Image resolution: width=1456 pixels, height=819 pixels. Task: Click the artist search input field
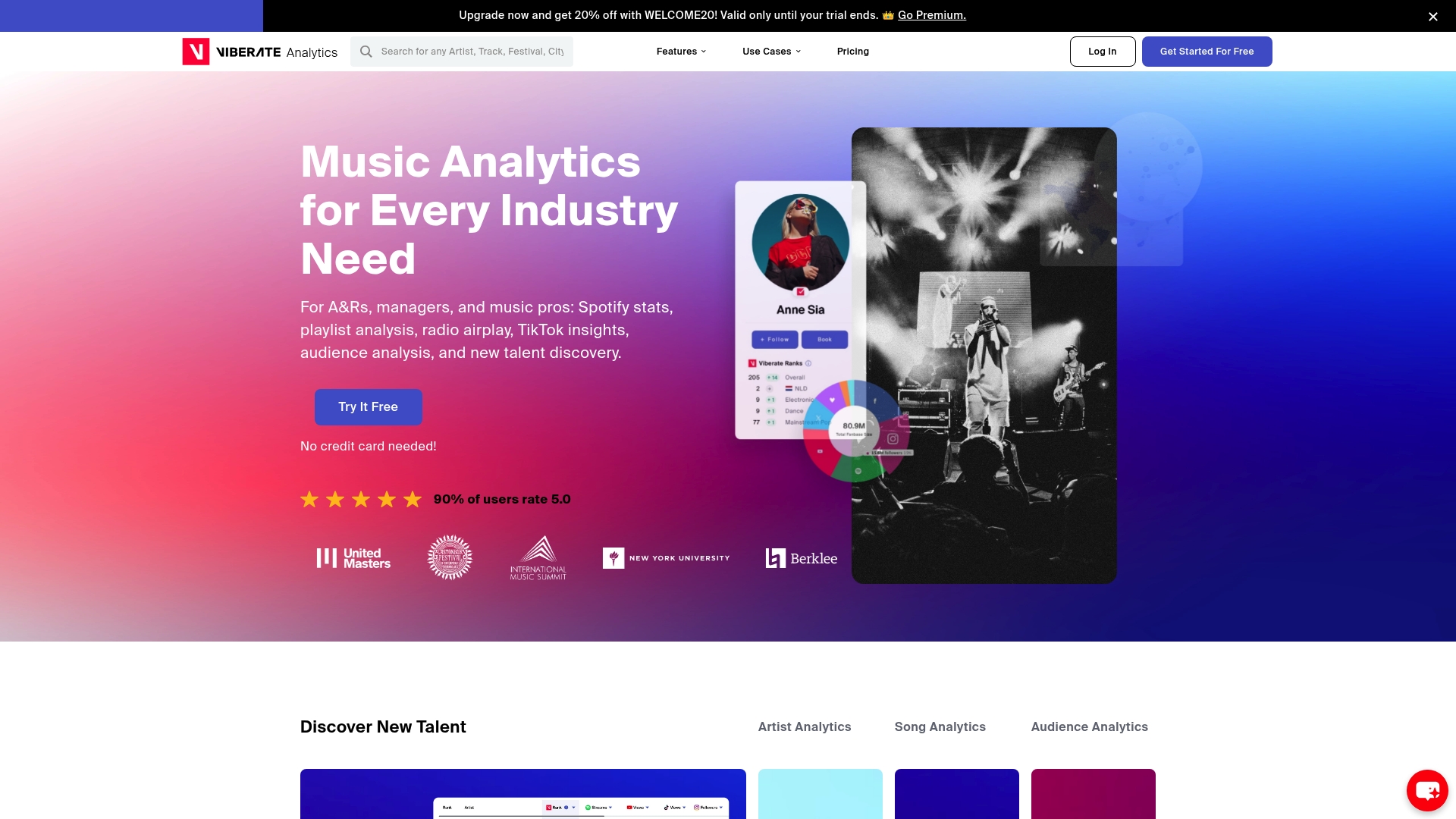(x=462, y=52)
